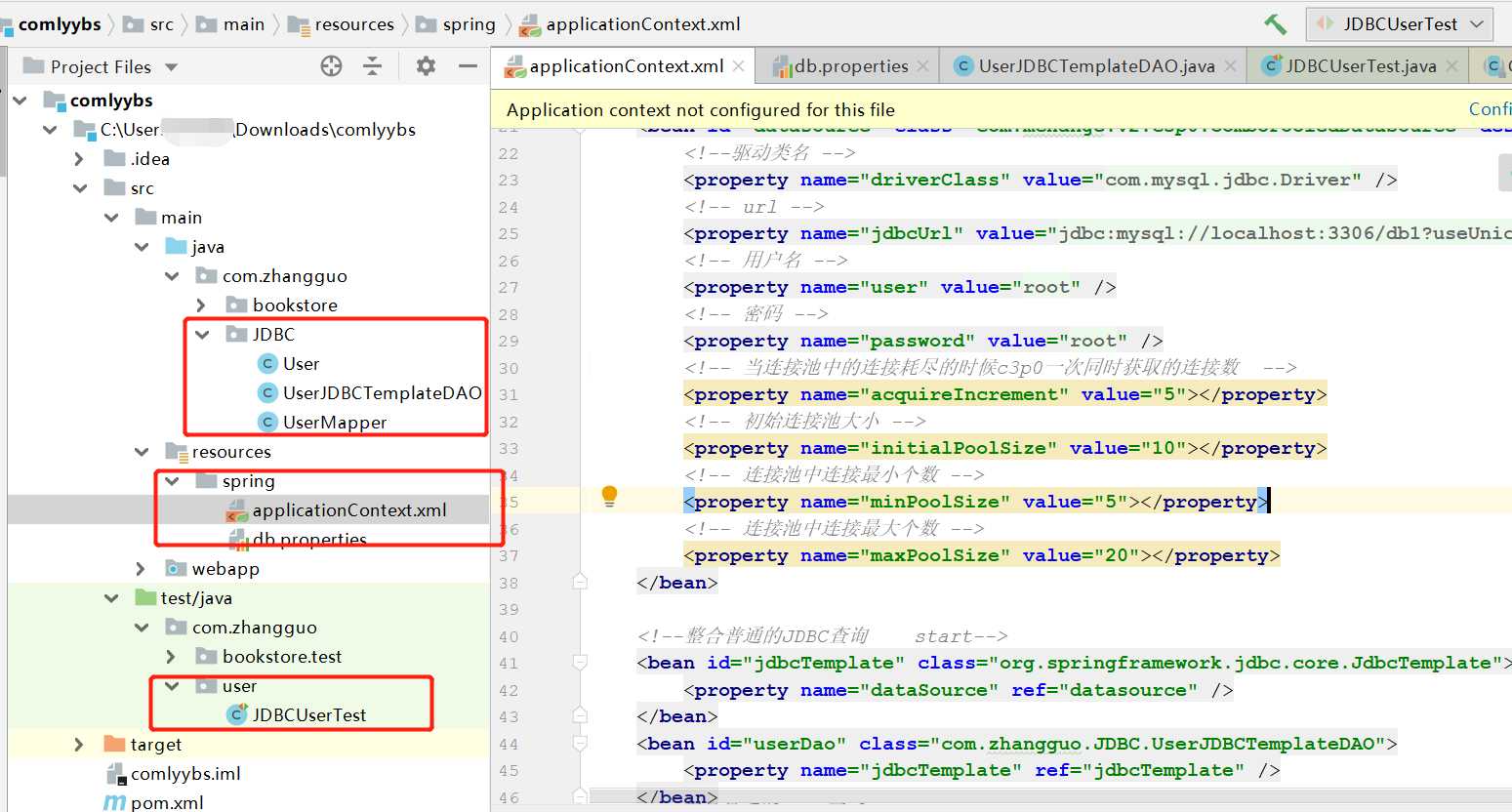Collapse the java source folder arrow

click(x=143, y=247)
